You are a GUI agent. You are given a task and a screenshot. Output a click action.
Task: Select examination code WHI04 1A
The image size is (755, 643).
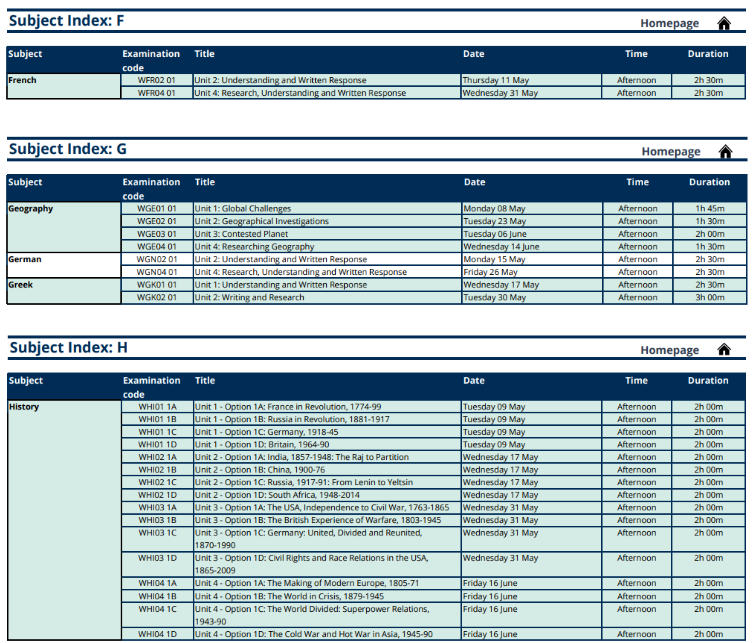(x=157, y=583)
